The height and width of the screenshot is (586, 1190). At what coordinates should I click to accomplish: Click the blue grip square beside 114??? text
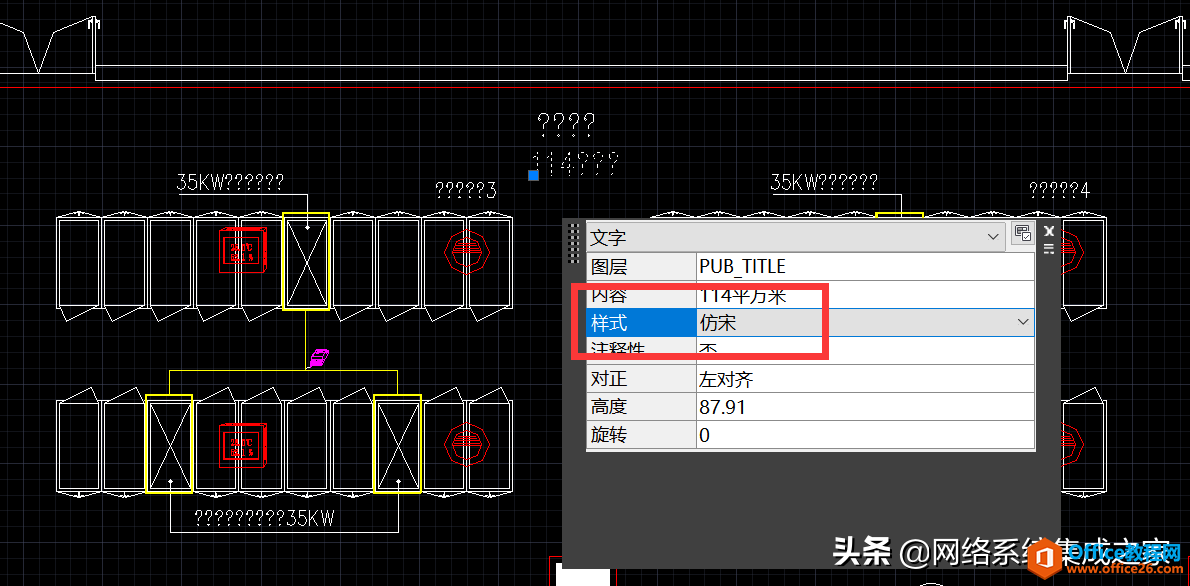coord(534,175)
